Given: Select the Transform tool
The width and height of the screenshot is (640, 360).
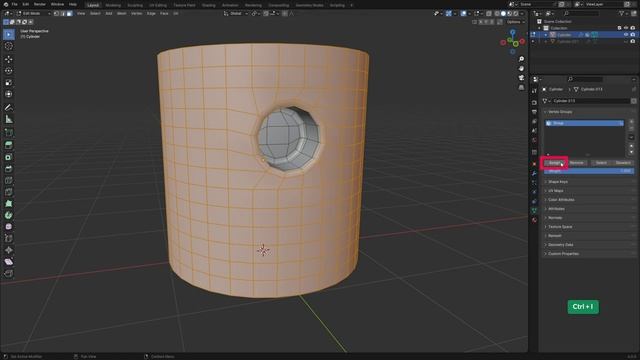Looking at the screenshot, I should 9,94.
